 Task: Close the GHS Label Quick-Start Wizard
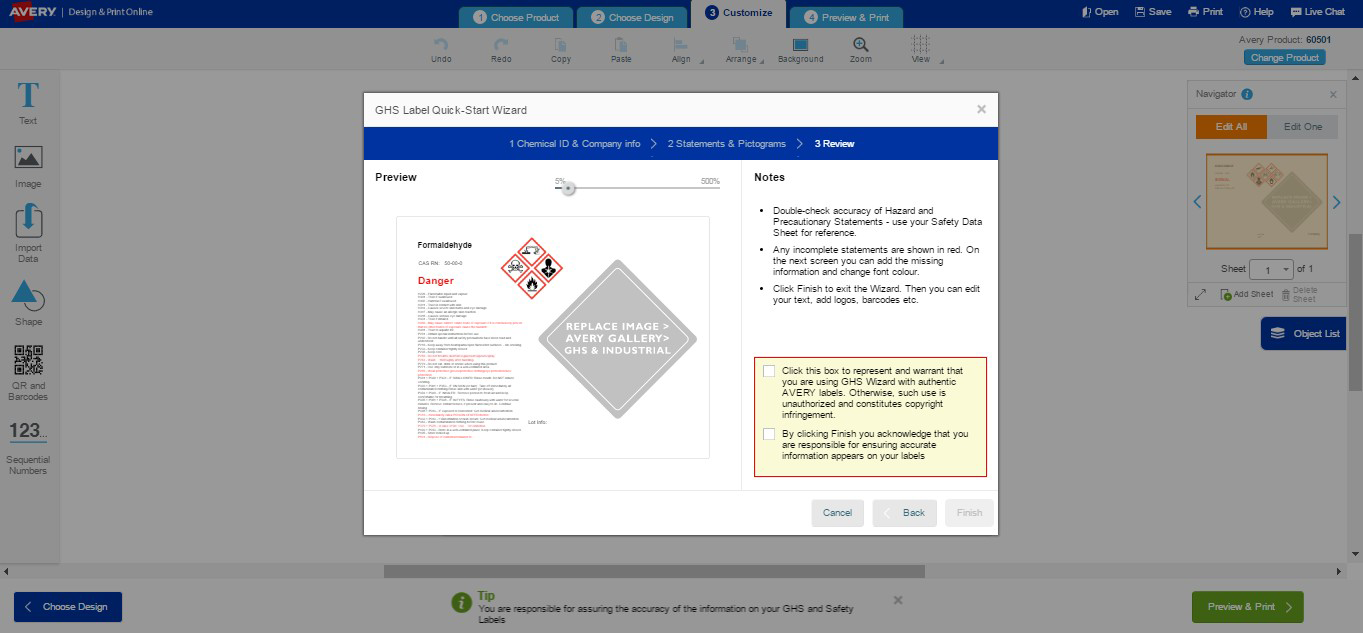point(981,109)
